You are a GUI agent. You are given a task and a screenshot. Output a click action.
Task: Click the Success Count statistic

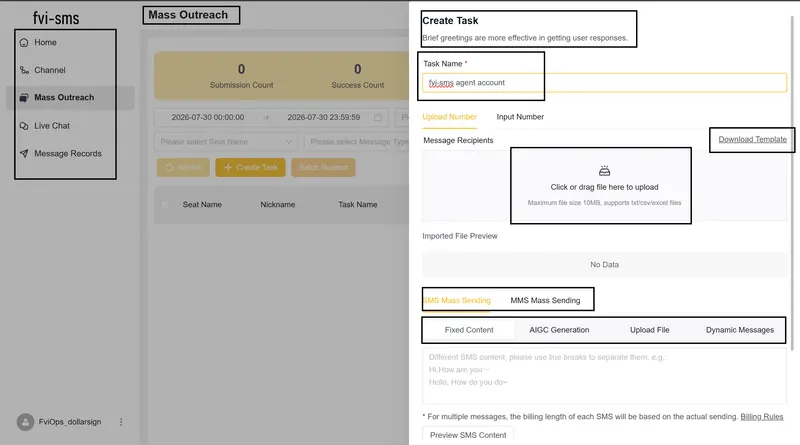358,76
